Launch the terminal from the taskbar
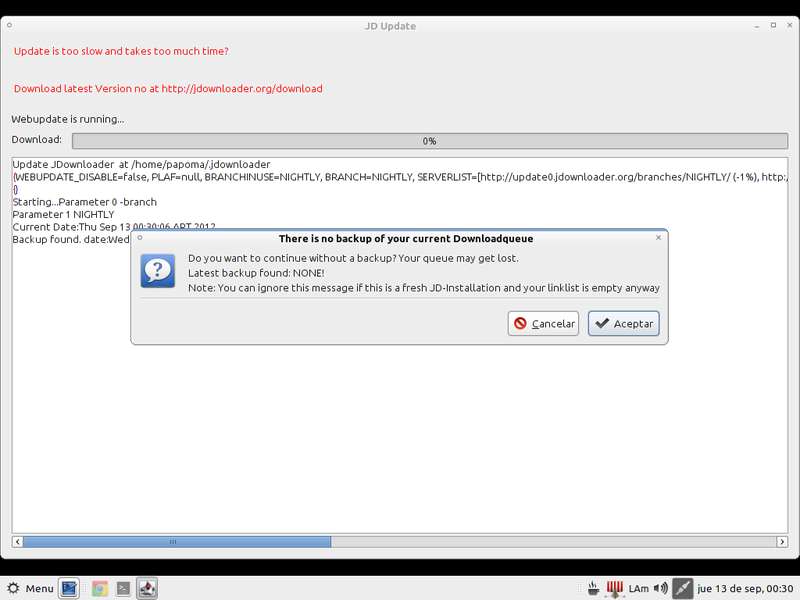This screenshot has width=800, height=600. 123,588
